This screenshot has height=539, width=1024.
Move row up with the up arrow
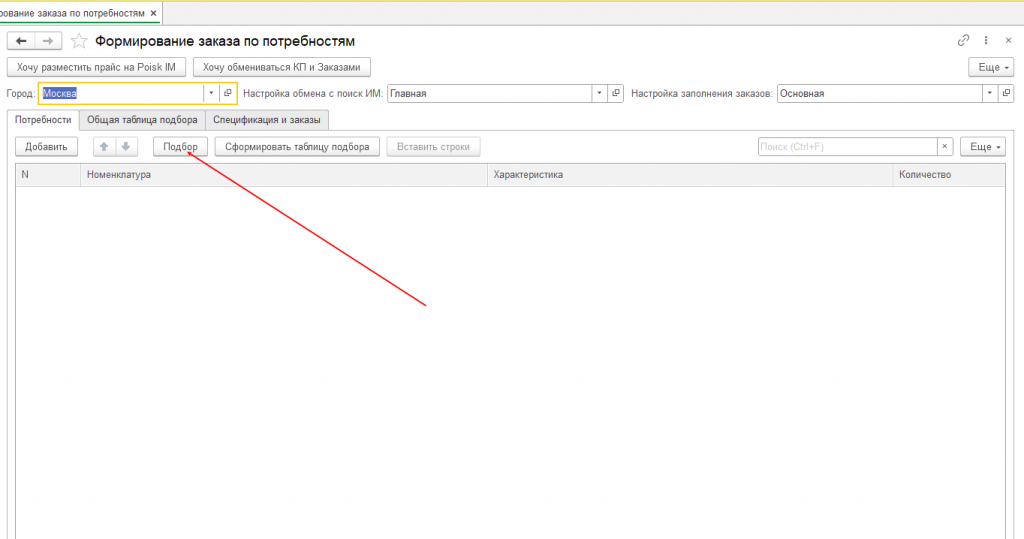[104, 147]
